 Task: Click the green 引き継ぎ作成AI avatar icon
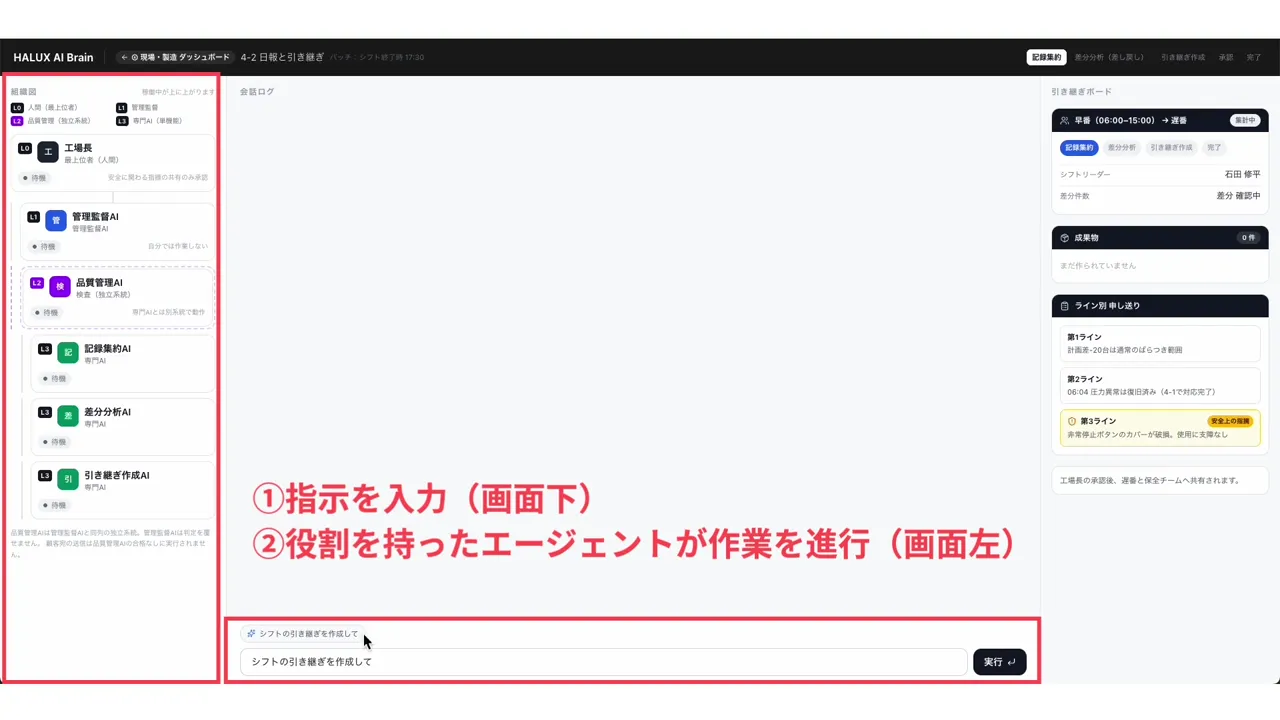click(x=68, y=479)
